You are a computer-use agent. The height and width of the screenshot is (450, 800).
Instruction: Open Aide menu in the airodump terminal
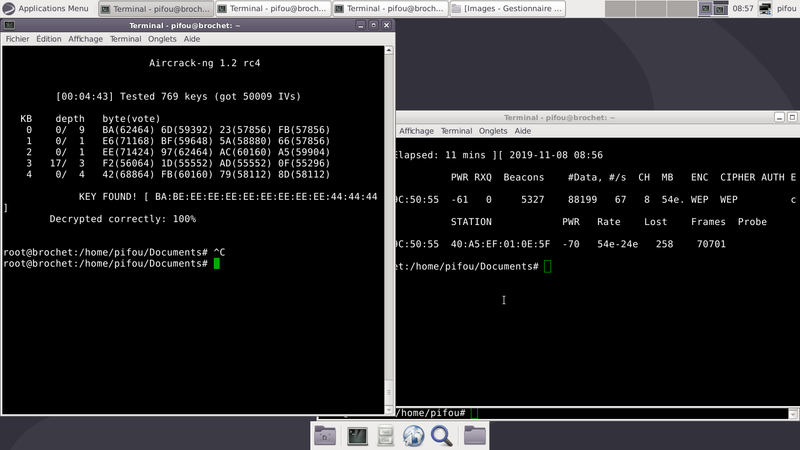(x=522, y=131)
